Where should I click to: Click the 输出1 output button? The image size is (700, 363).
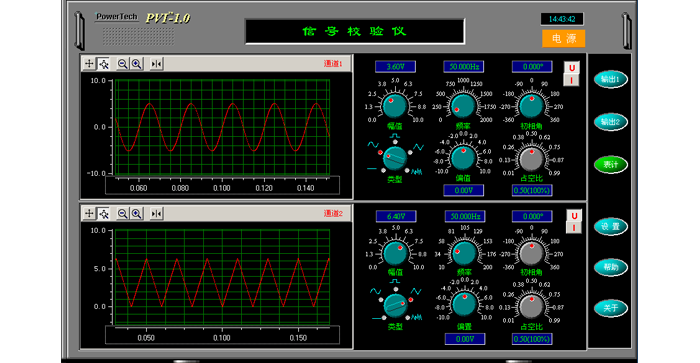[610, 79]
